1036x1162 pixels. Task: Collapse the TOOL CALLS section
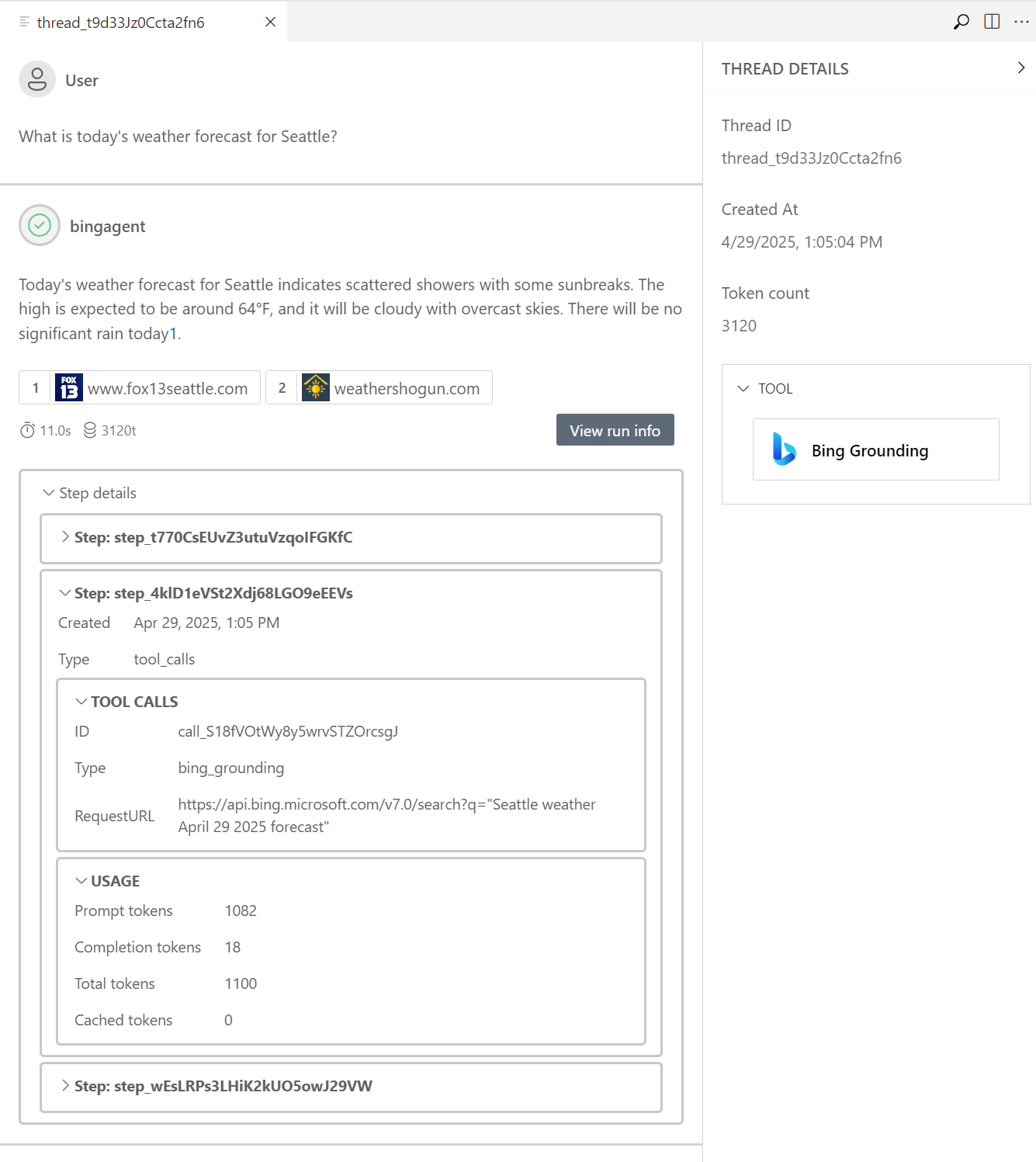click(81, 701)
